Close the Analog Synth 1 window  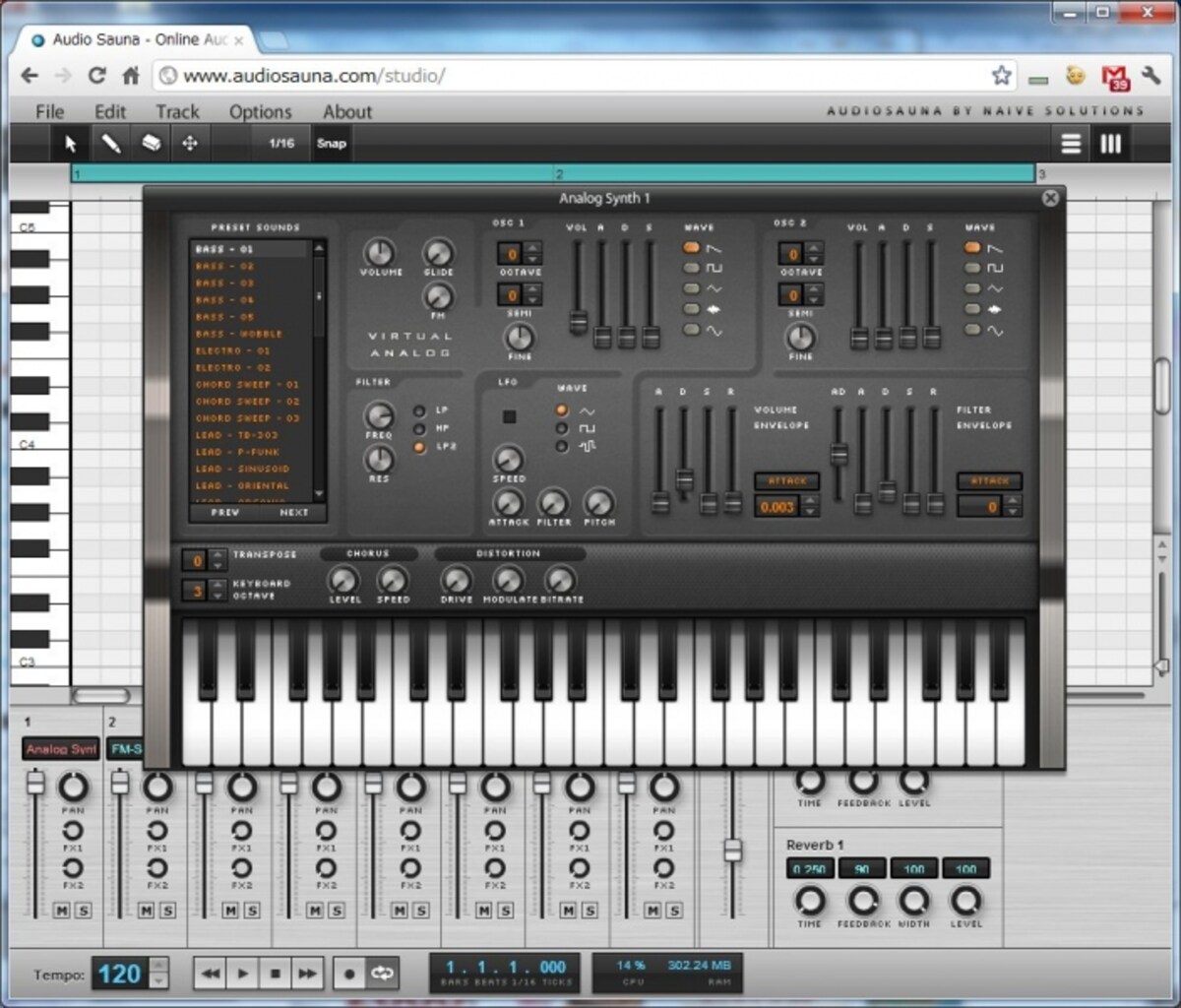tap(1050, 198)
